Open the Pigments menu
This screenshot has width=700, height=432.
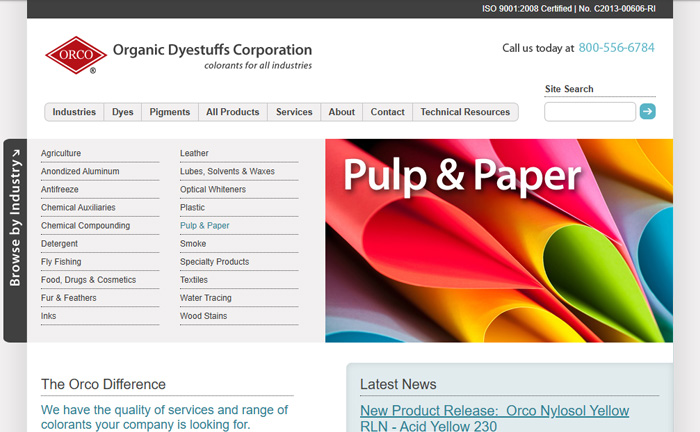click(x=170, y=112)
